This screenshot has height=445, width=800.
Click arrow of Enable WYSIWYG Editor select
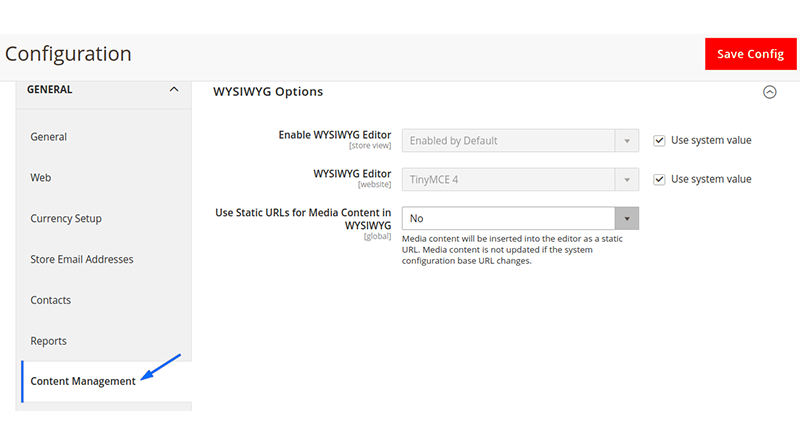(x=627, y=141)
